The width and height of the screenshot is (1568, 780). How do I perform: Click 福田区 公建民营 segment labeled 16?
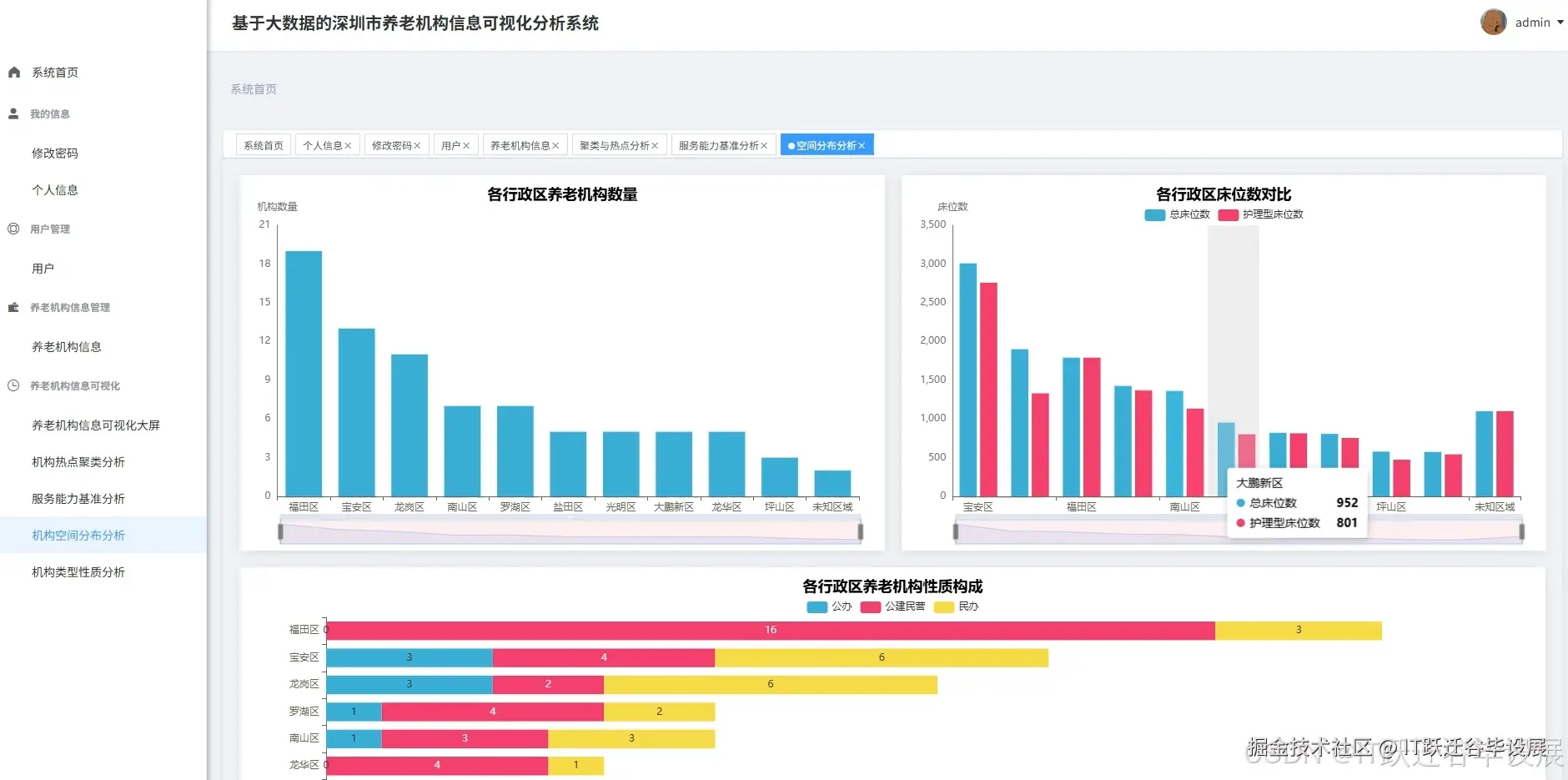771,631
